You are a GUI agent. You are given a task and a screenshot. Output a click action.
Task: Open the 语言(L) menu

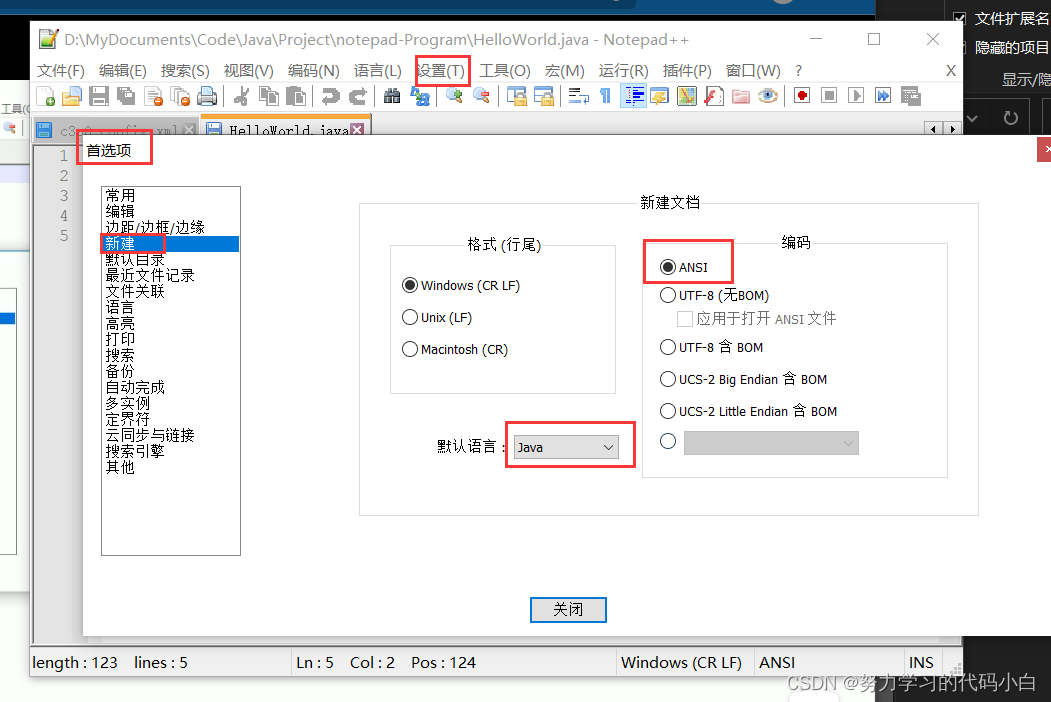point(377,71)
